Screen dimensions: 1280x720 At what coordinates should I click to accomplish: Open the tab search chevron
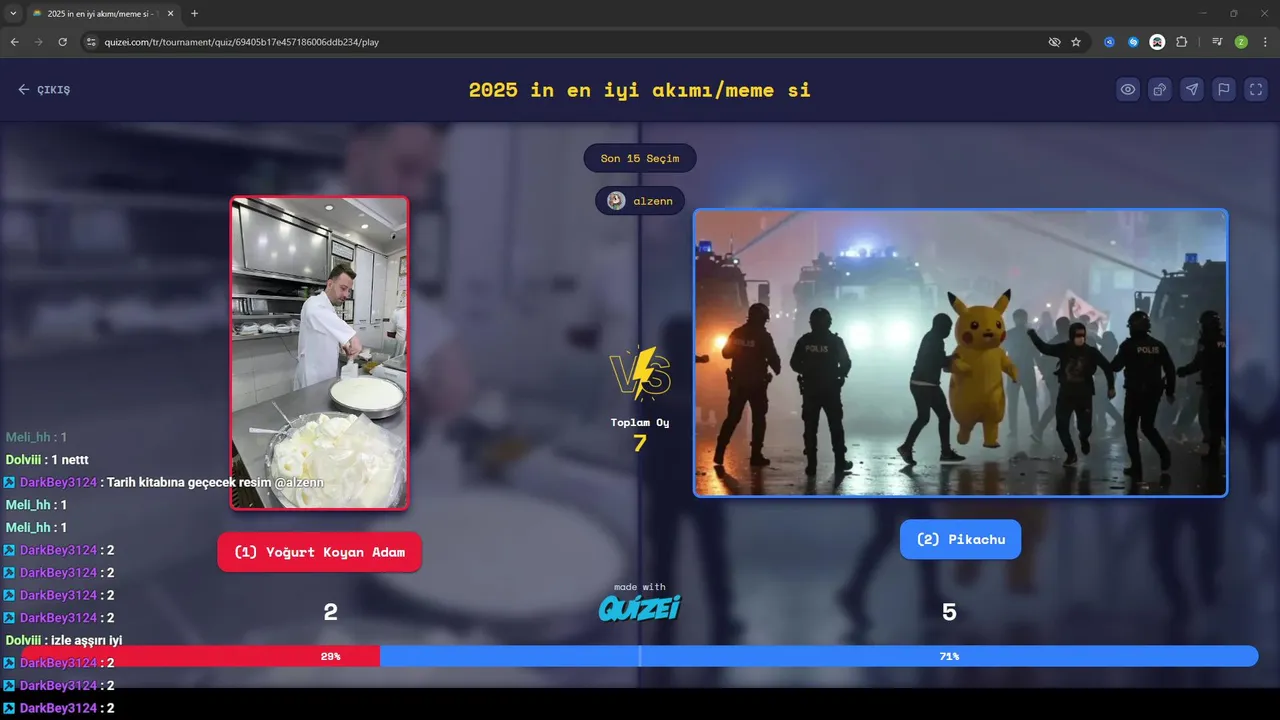(x=13, y=14)
